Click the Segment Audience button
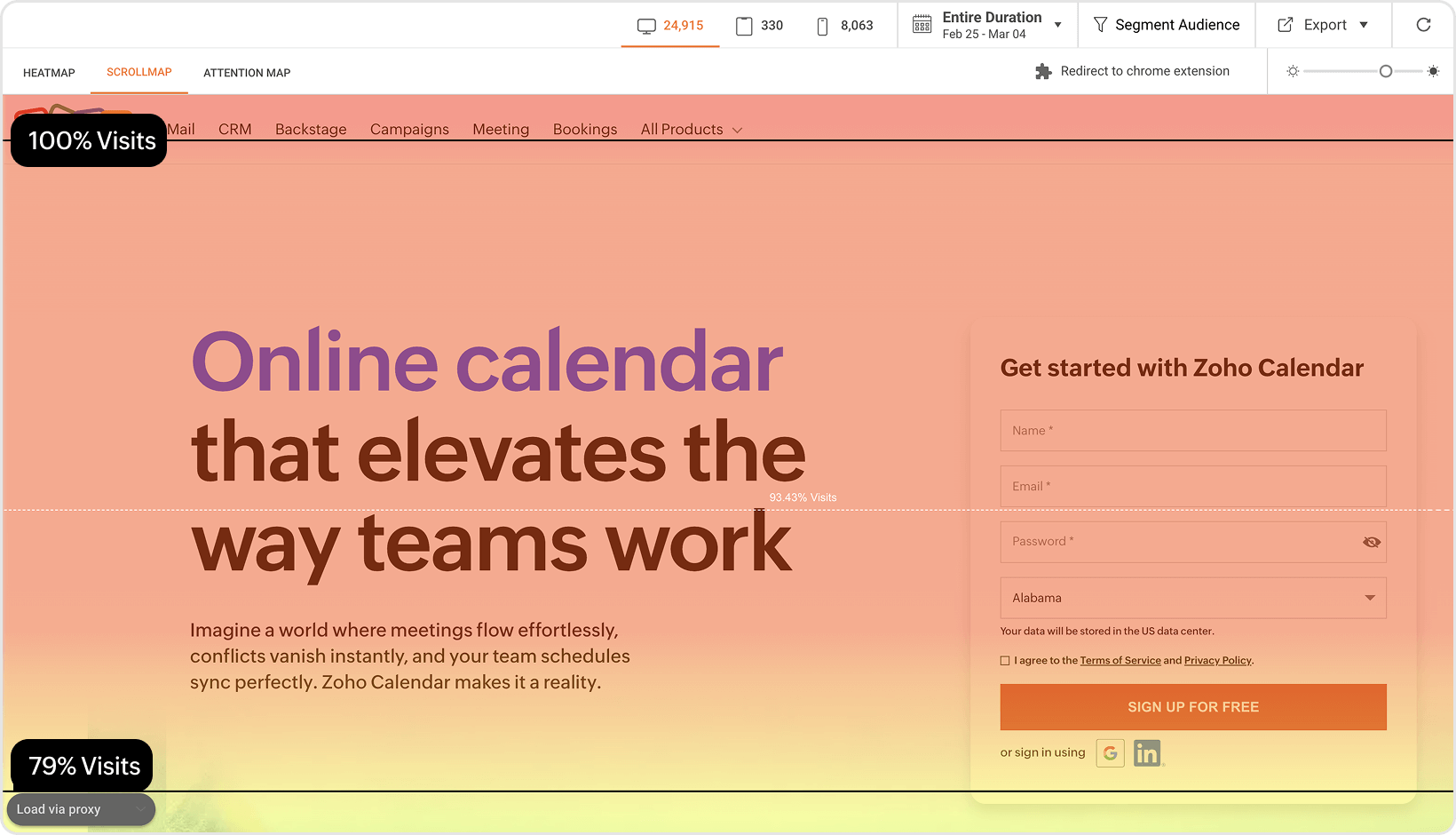 pyautogui.click(x=1167, y=25)
